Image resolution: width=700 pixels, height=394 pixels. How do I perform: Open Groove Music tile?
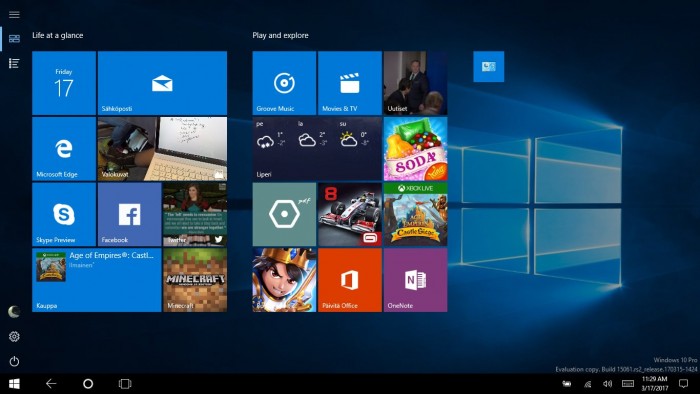pos(284,83)
